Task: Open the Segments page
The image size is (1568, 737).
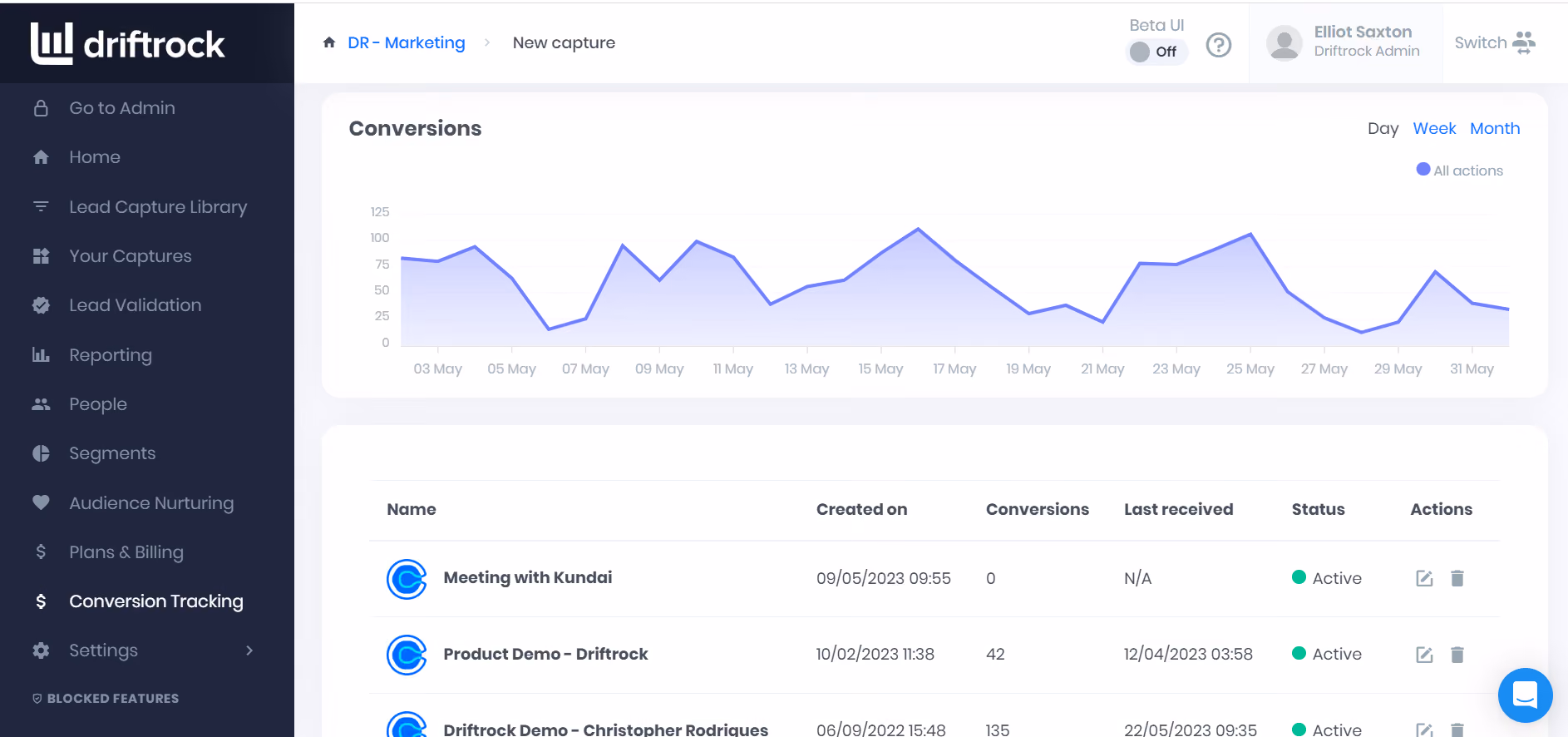Action: click(x=112, y=453)
